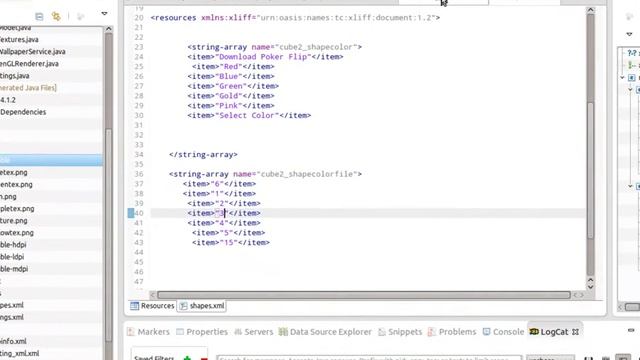This screenshot has width=640, height=360.
Task: Select the ble-ldpi folder
Action: [12, 257]
